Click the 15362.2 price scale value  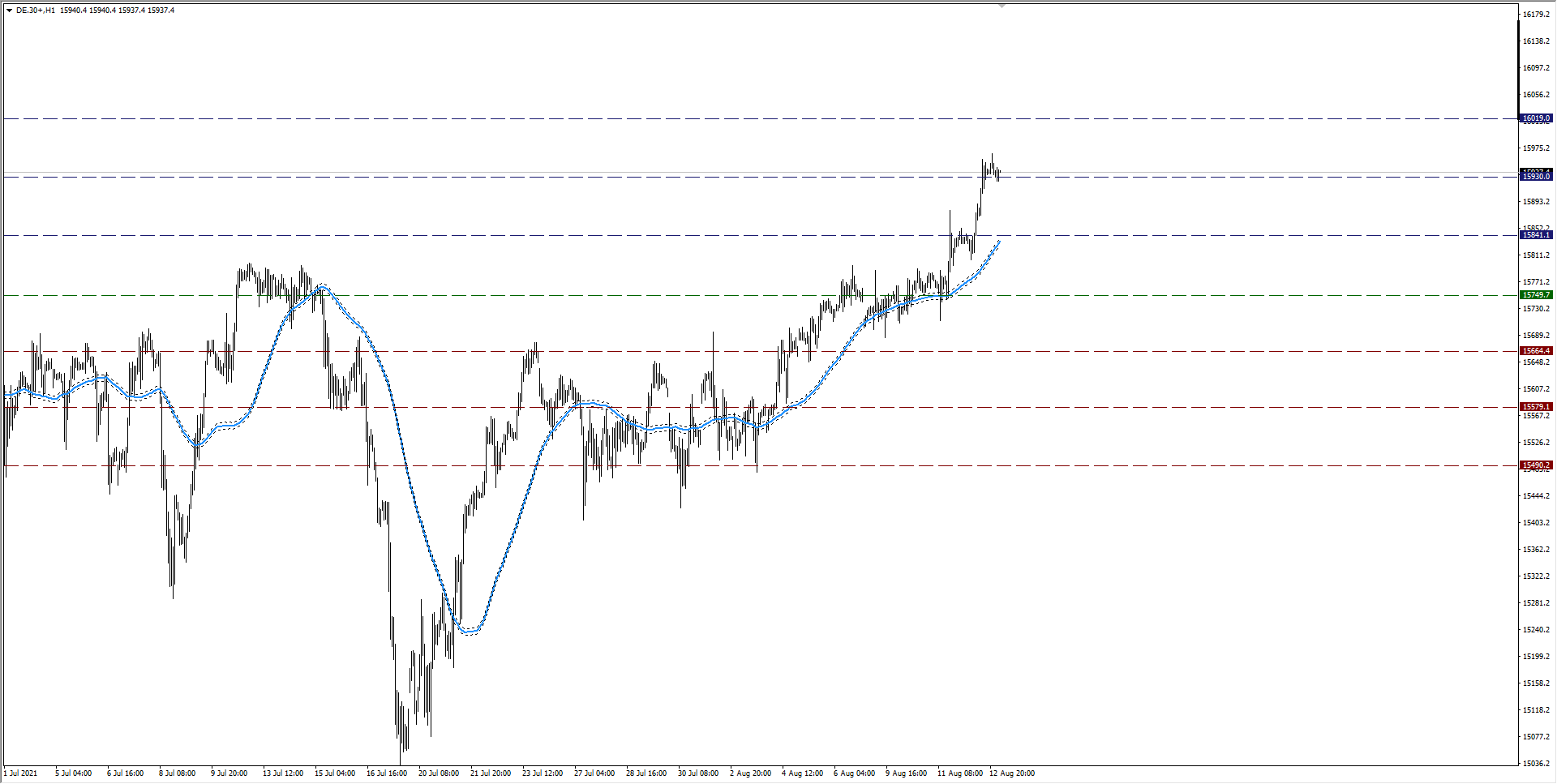(x=1536, y=550)
